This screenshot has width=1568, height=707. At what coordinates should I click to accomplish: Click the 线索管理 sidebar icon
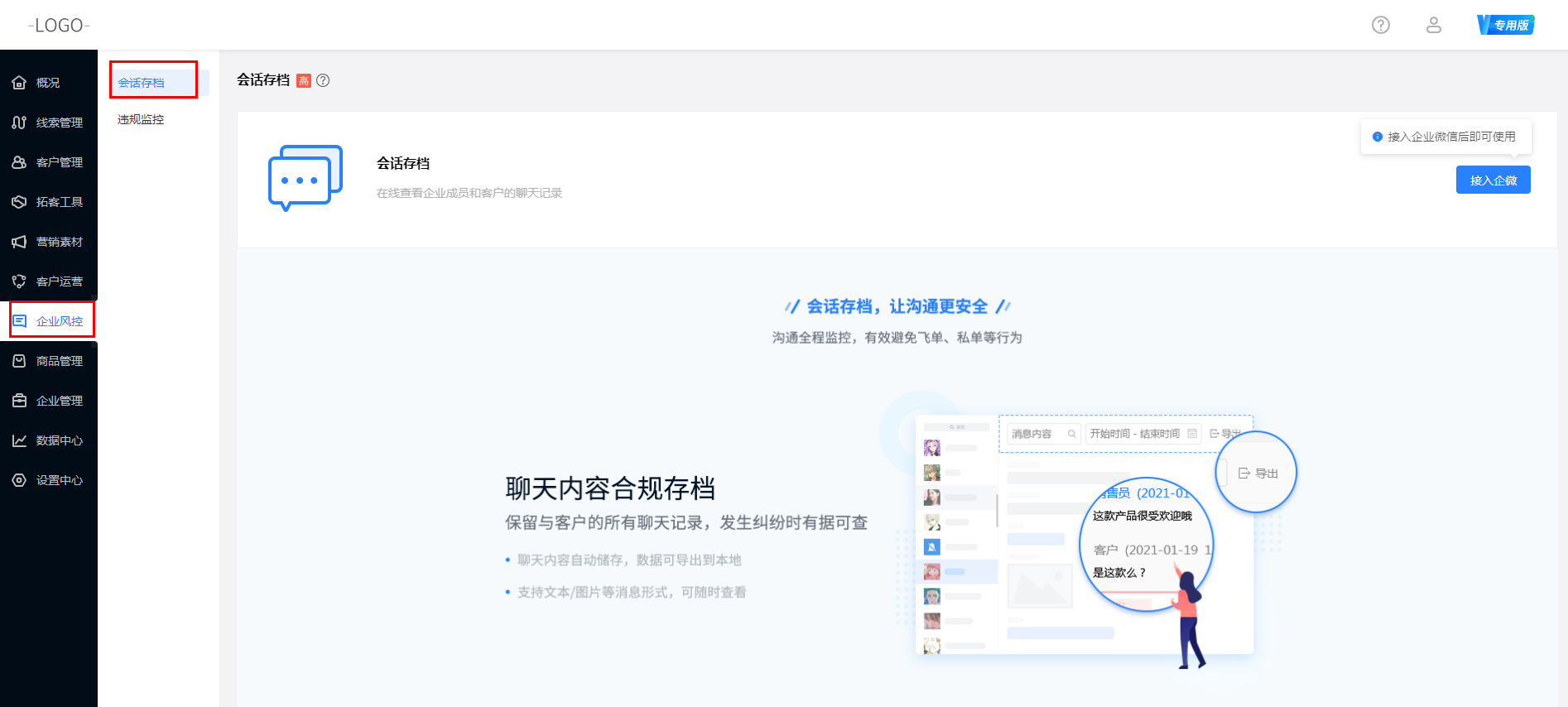point(19,123)
